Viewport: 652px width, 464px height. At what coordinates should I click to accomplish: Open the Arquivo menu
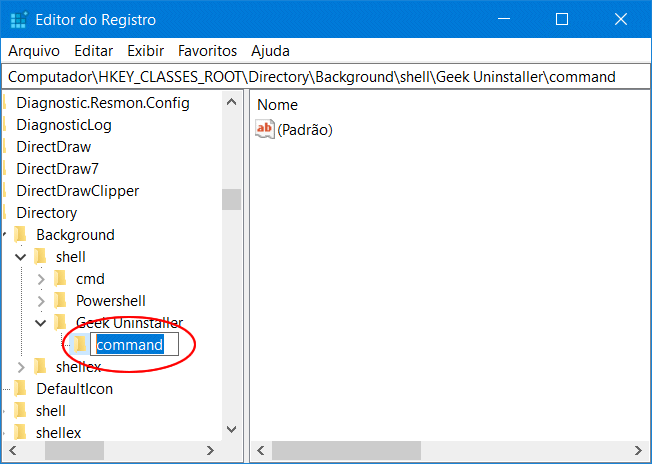tap(34, 50)
